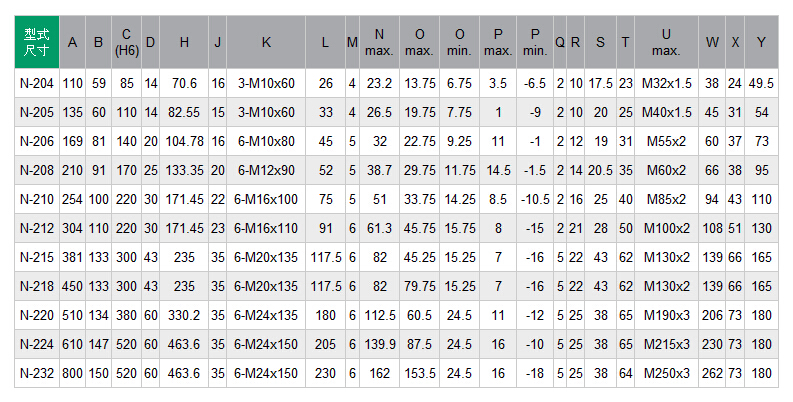Select the N-210 row label
Viewport: 793px width, 402px height.
(x=38, y=199)
